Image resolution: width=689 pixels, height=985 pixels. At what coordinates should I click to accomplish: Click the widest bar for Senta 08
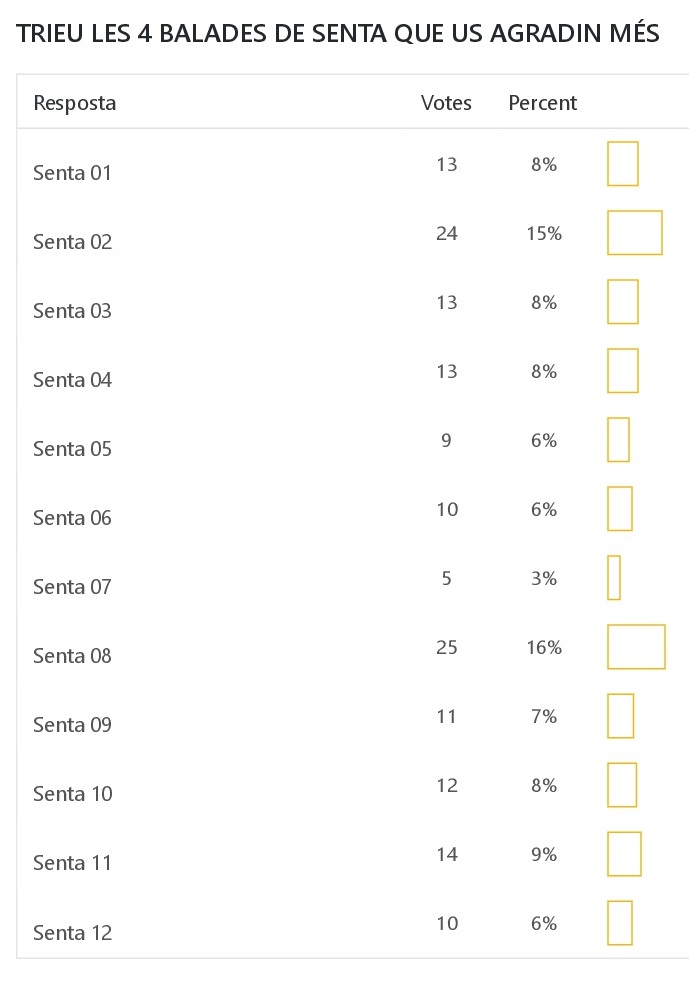tap(636, 647)
